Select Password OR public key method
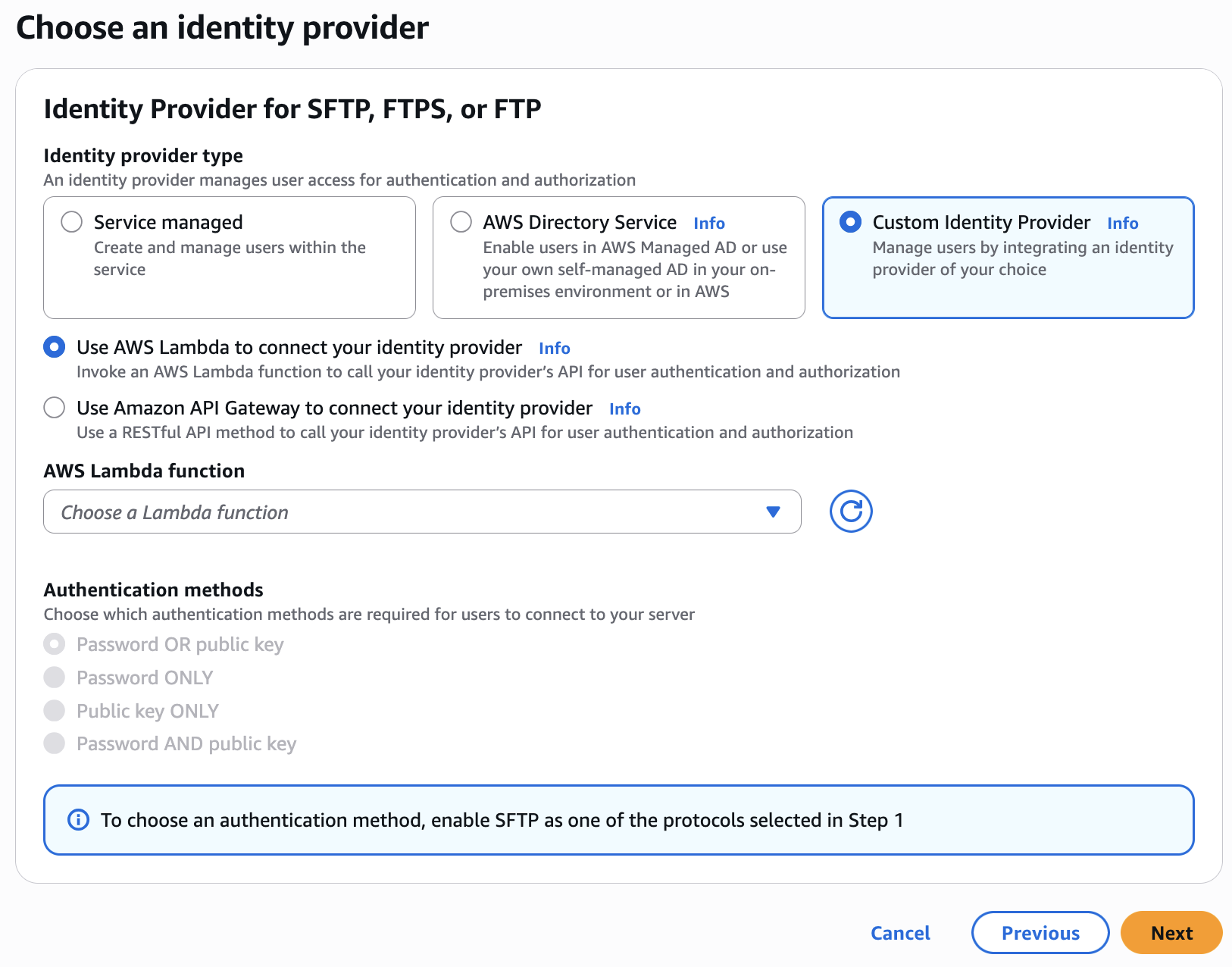The image size is (1232, 967). (55, 644)
